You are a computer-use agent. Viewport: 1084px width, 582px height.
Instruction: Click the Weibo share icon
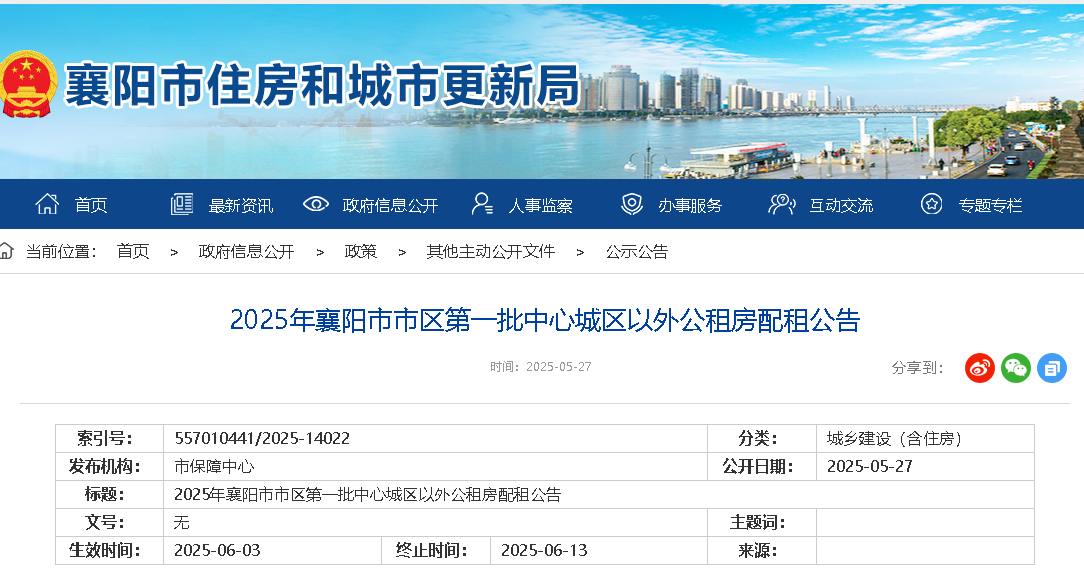pyautogui.click(x=980, y=368)
